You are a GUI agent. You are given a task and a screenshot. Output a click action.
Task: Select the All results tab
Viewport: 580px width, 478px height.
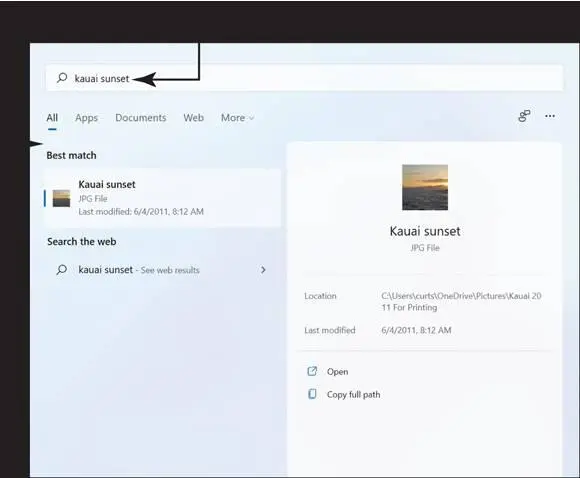point(52,118)
